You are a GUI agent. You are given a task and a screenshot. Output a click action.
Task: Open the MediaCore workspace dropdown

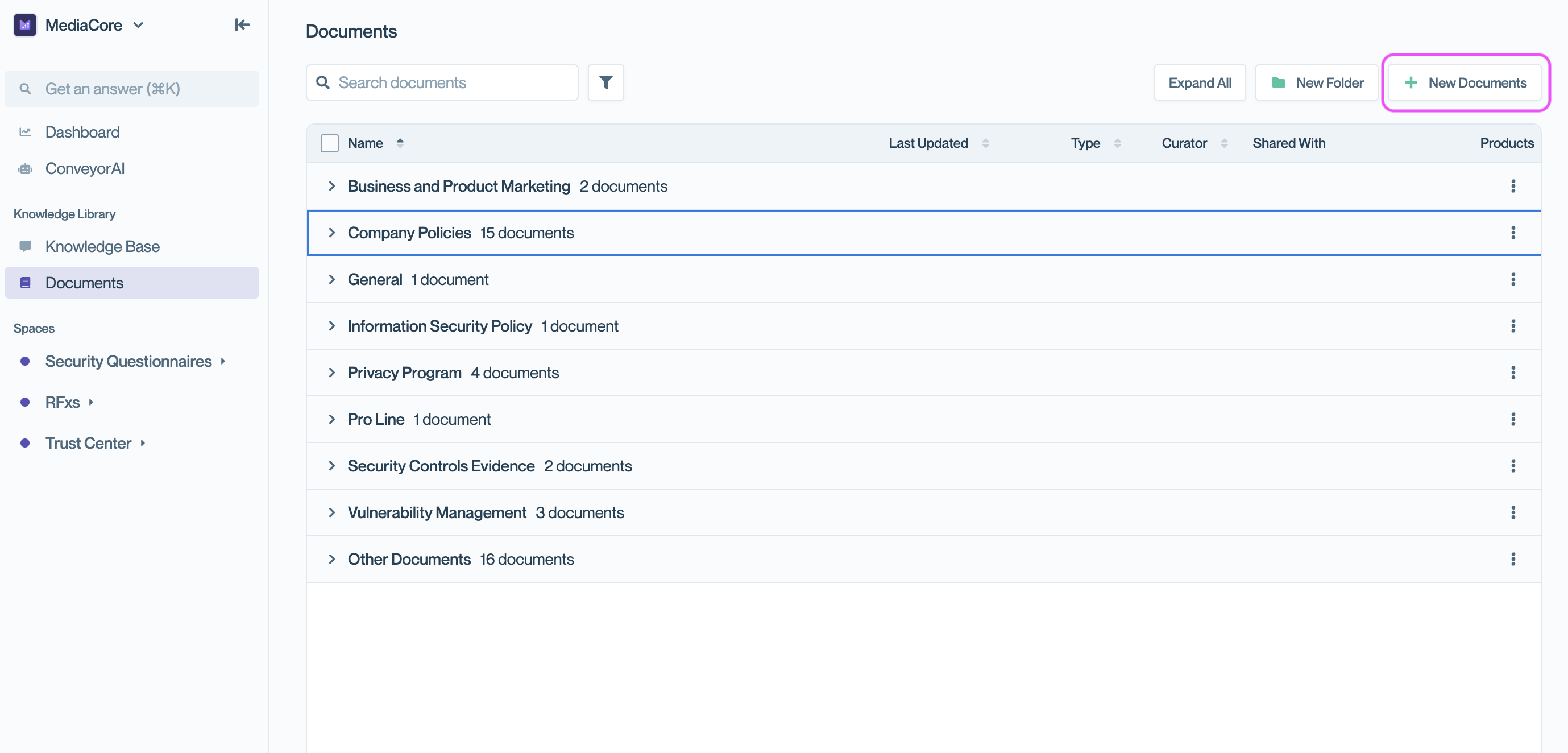pos(138,25)
